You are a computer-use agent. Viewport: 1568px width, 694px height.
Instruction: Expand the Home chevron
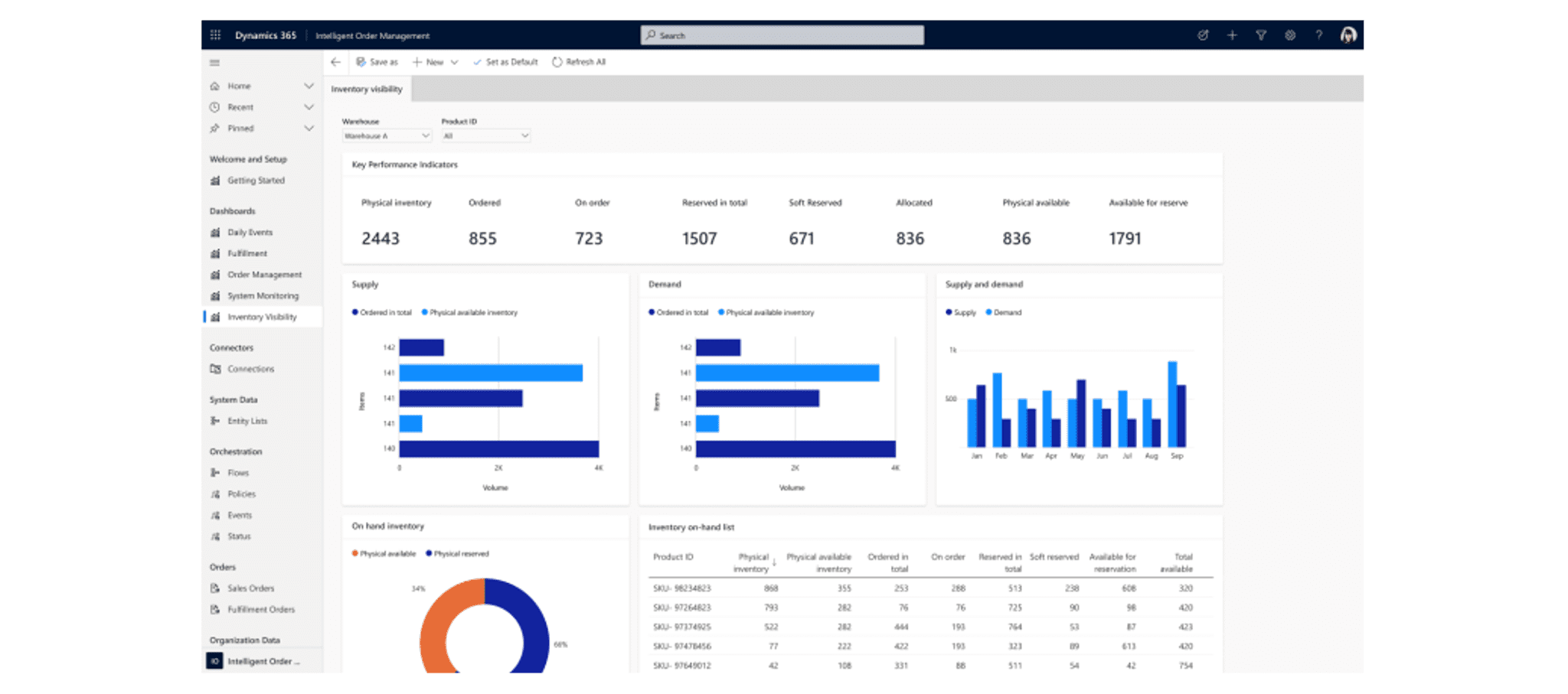pyautogui.click(x=309, y=86)
